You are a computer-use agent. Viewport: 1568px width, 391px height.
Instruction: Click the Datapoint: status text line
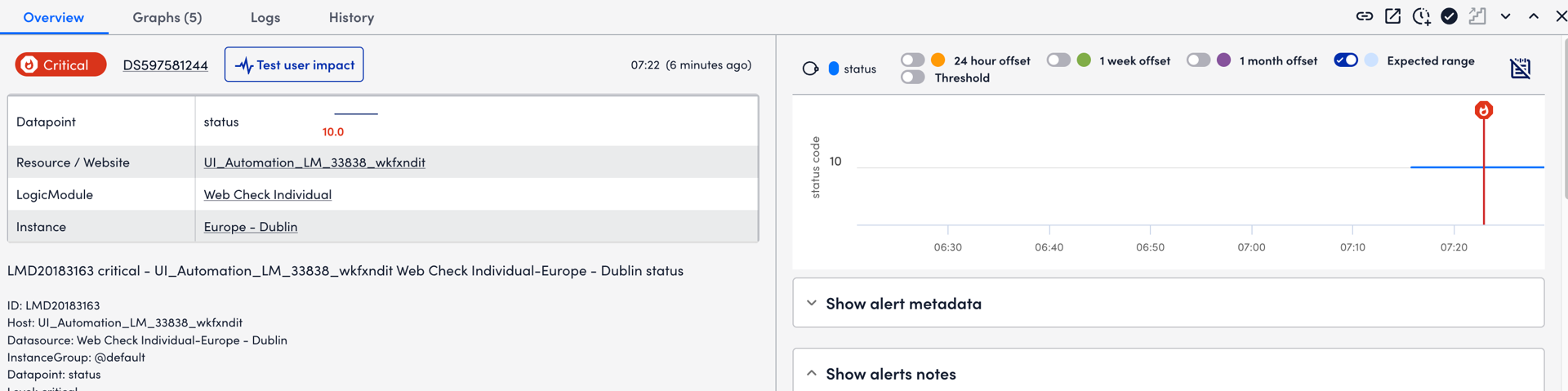click(x=54, y=374)
